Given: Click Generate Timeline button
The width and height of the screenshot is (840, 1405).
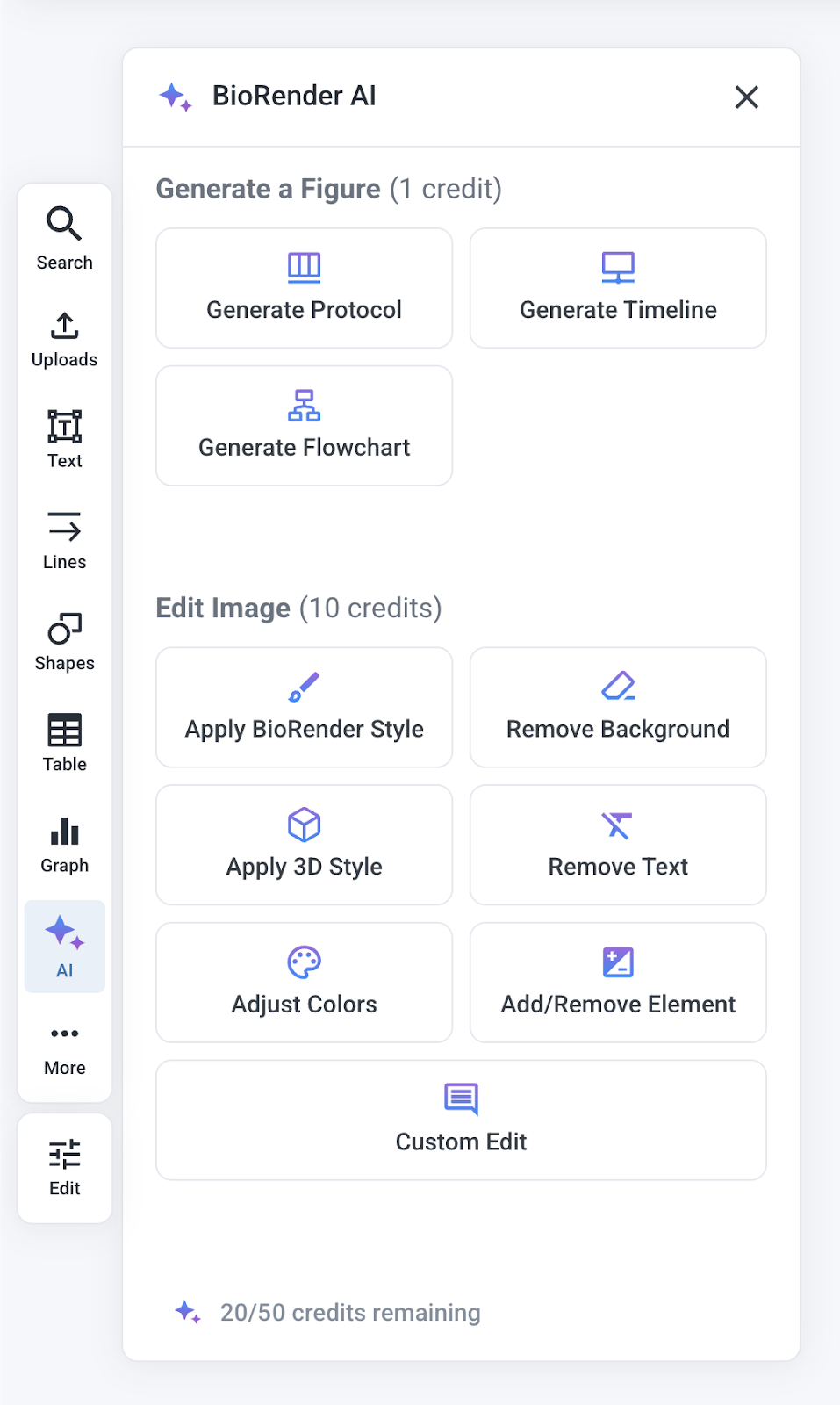Looking at the screenshot, I should [x=618, y=288].
